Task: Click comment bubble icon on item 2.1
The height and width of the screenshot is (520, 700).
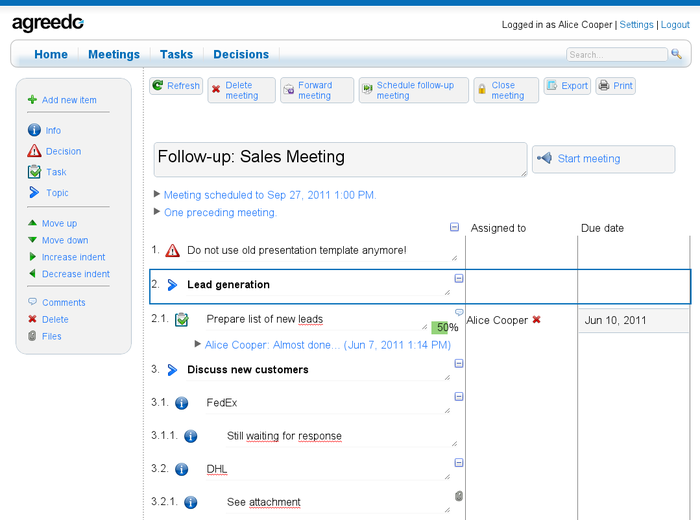Action: click(459, 312)
